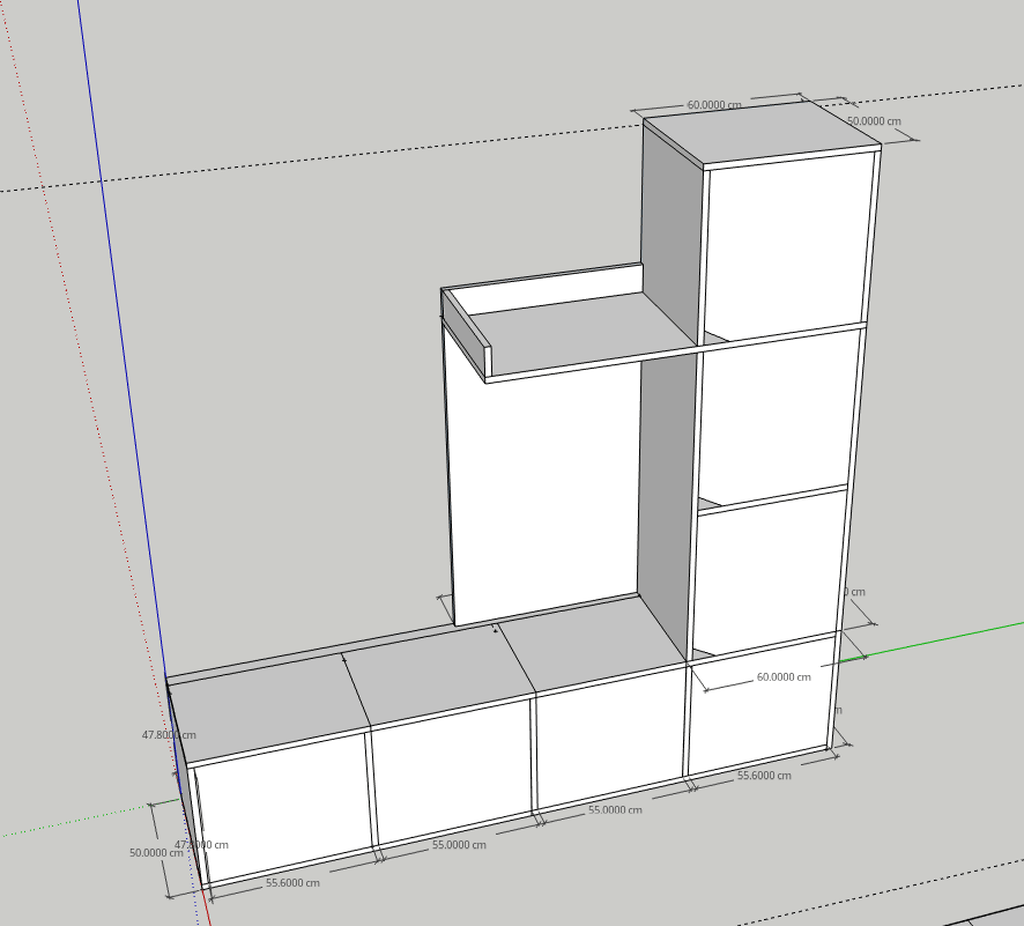Click the 55.0000 cm dimension under second bottom cabinet

pyautogui.click(x=458, y=845)
